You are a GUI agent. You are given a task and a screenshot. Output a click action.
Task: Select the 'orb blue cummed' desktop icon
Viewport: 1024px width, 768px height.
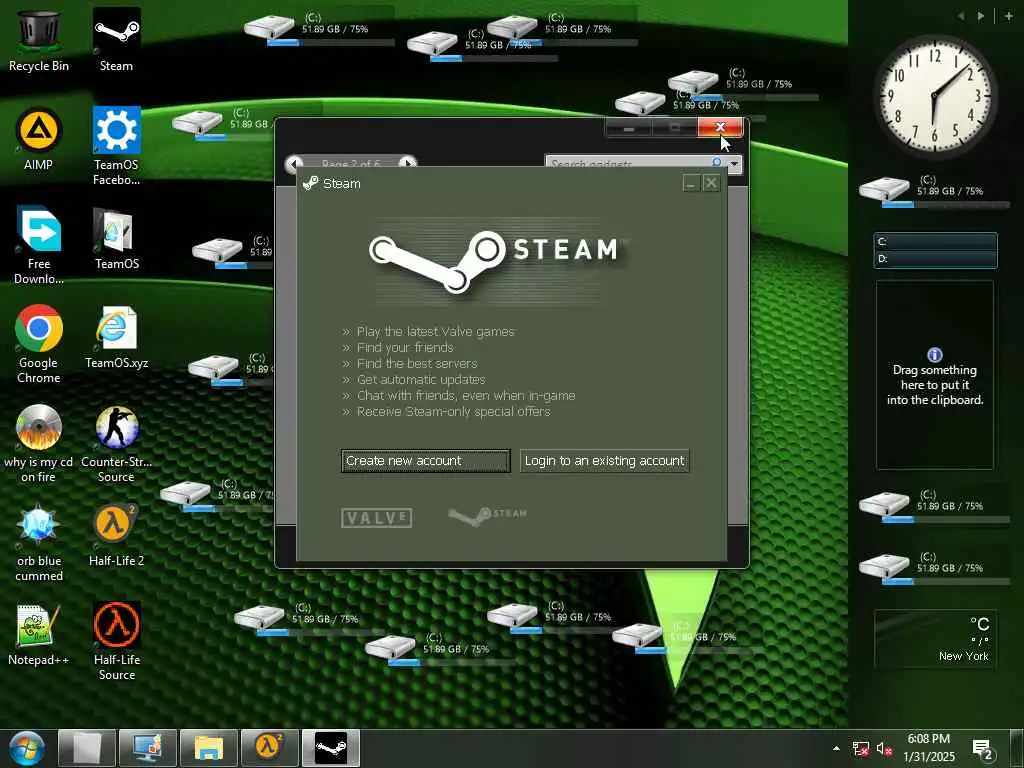pyautogui.click(x=39, y=543)
